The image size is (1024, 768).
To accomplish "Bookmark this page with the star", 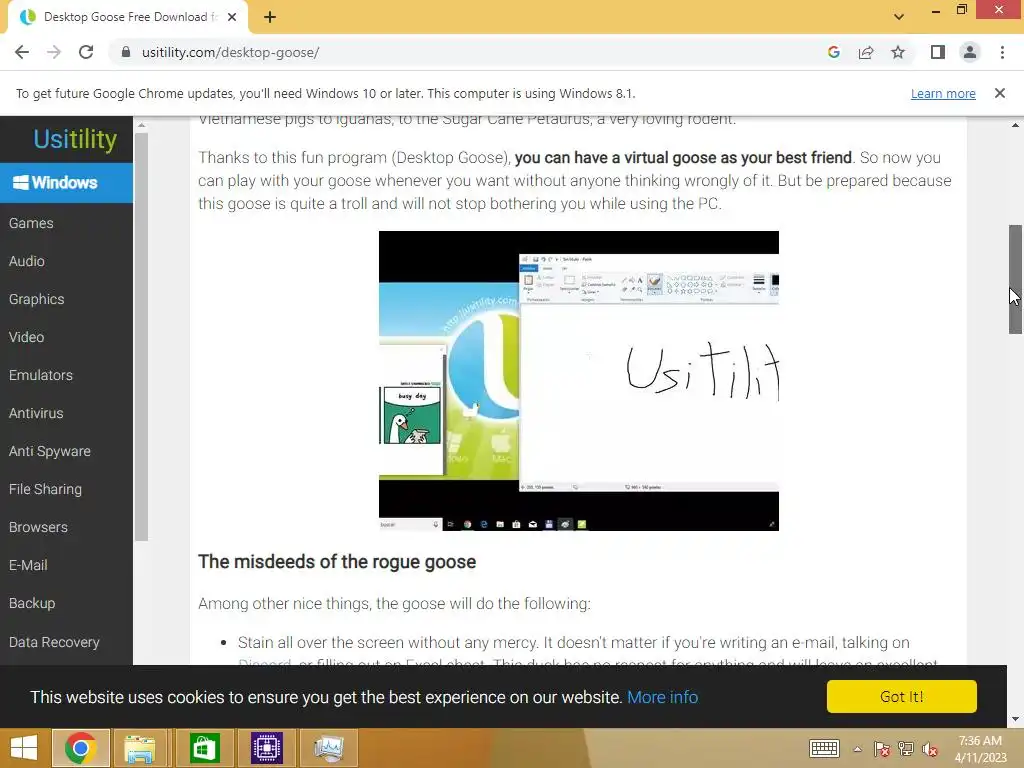I will [898, 52].
